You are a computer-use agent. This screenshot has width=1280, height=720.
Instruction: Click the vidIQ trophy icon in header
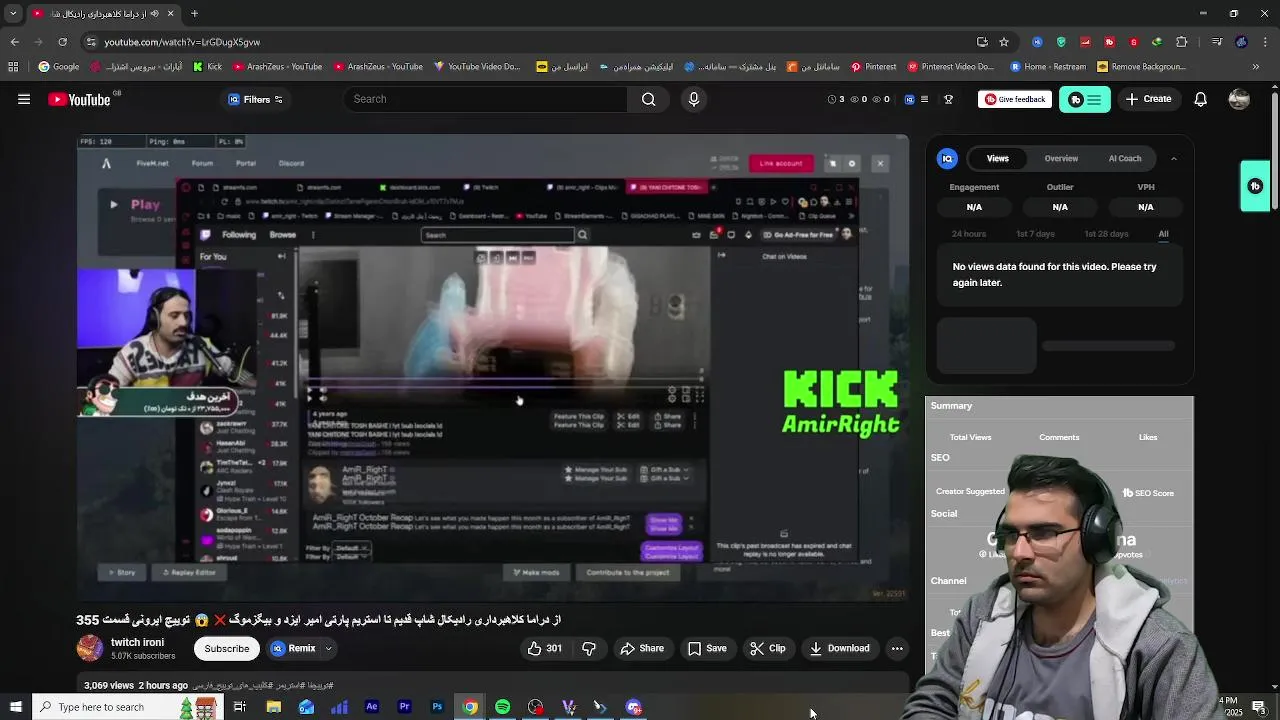coord(948,99)
